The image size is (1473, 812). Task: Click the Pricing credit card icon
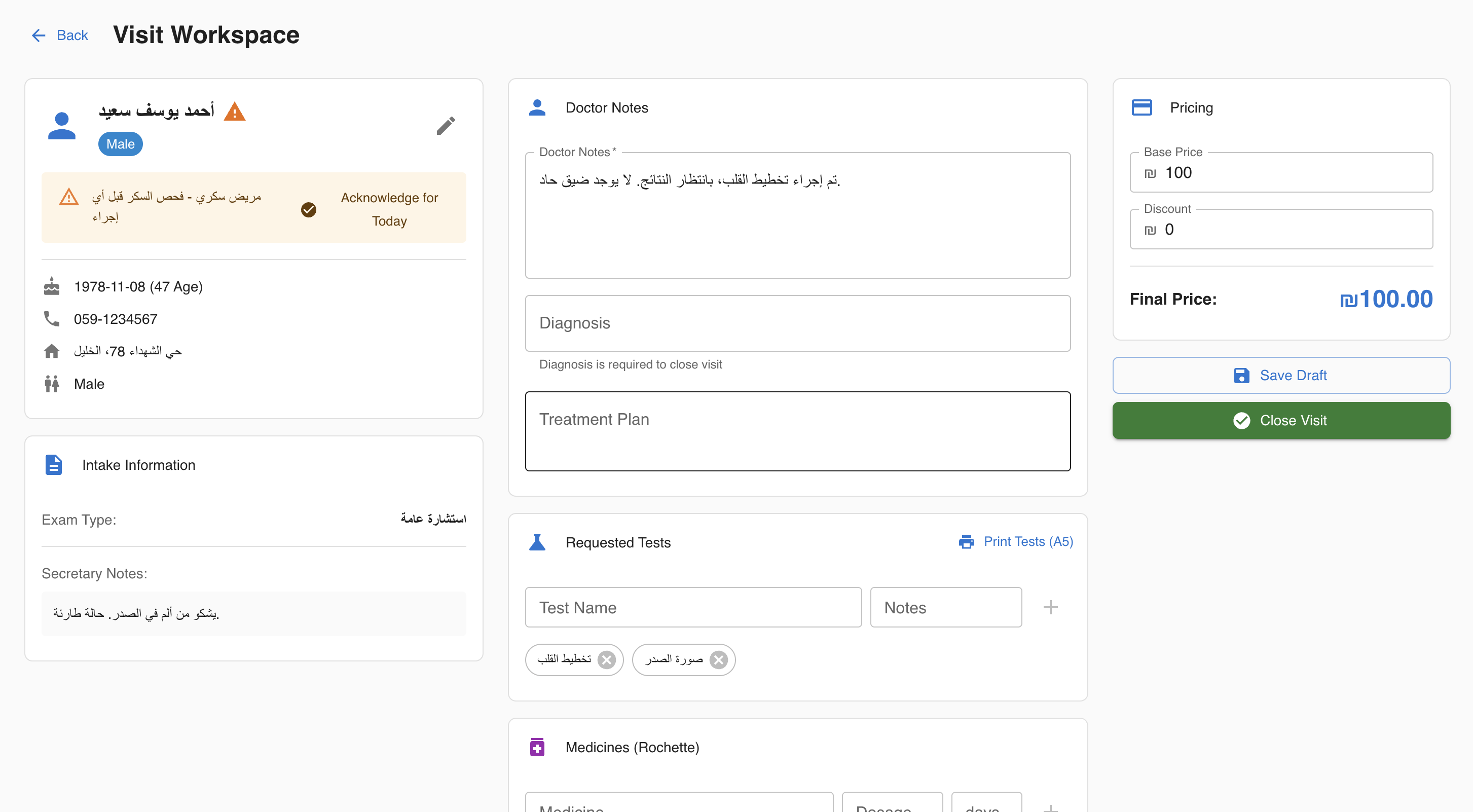point(1143,107)
